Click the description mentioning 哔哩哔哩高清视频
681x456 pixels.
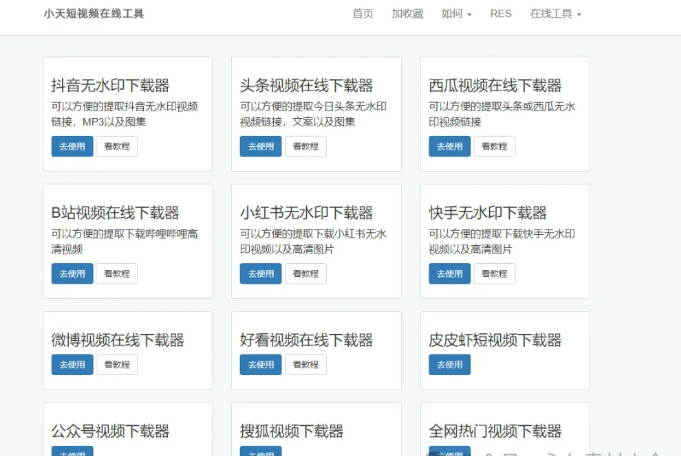pyautogui.click(x=125, y=241)
